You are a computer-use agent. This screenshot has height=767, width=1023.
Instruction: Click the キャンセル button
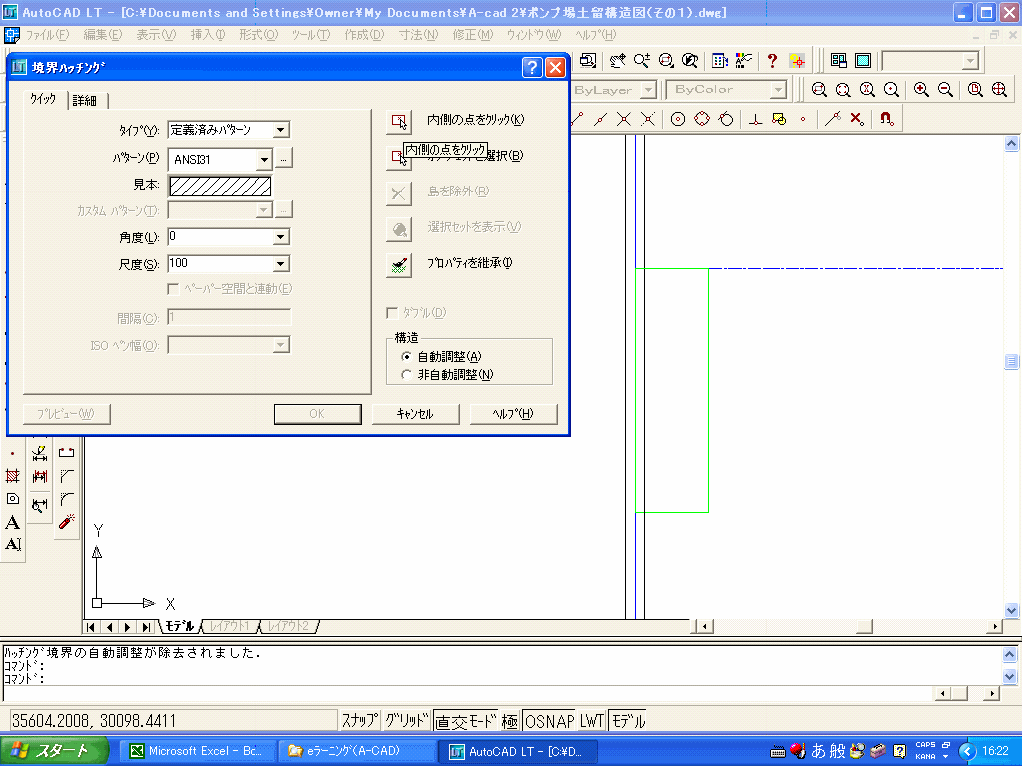(x=416, y=414)
